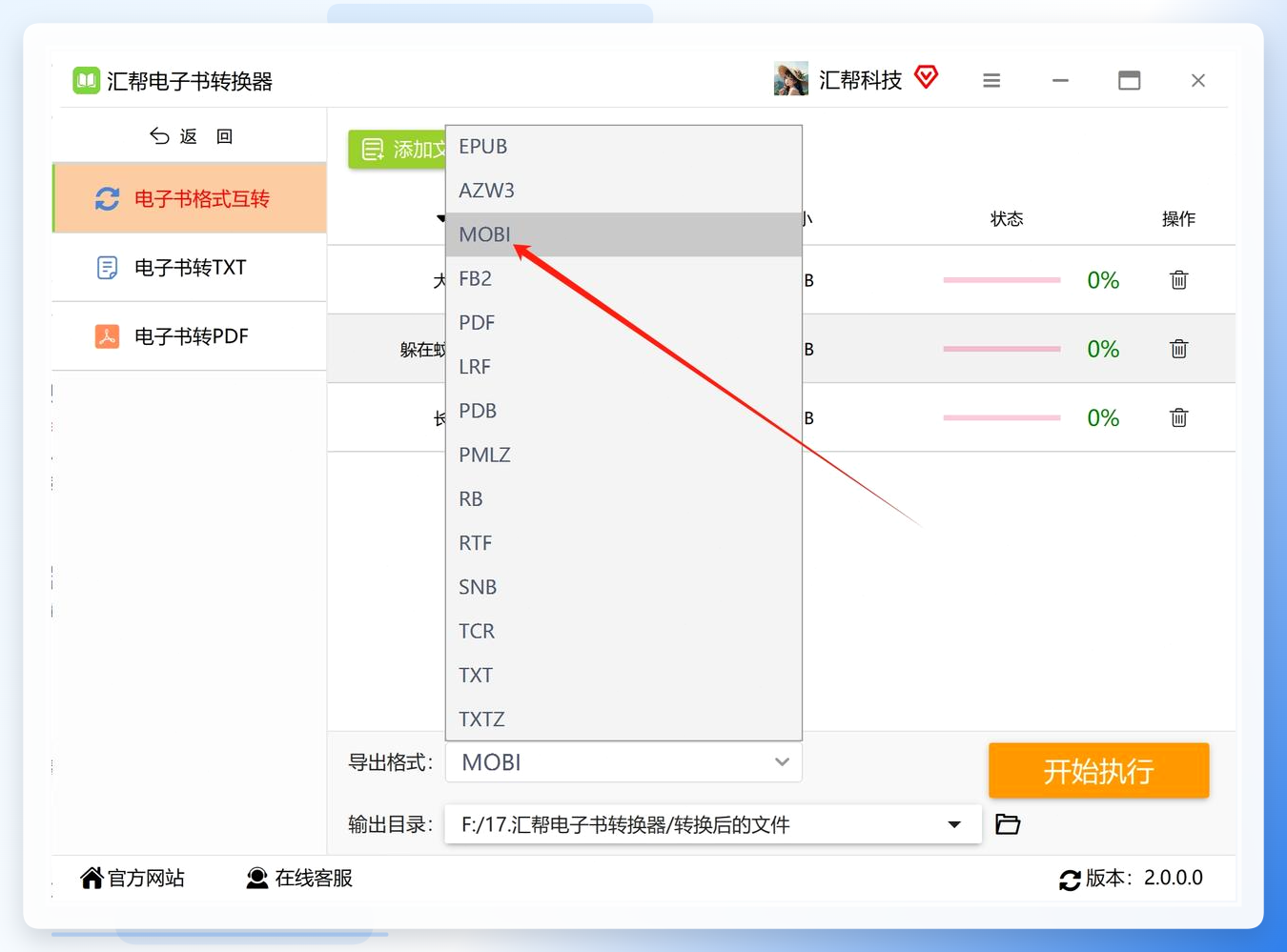Click the red VIP diamond badge
Image resolution: width=1287 pixels, height=952 pixels.
pos(926,77)
